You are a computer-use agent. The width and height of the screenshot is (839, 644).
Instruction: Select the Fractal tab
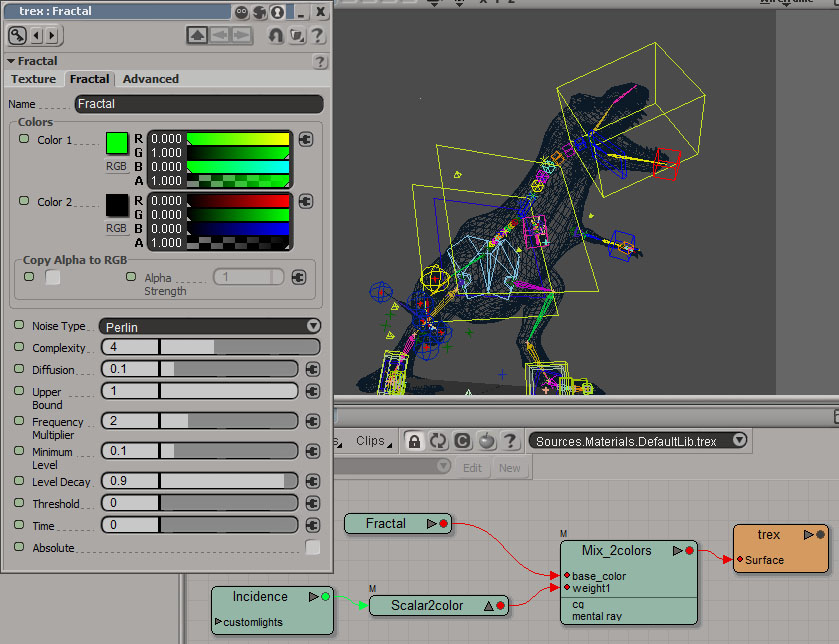click(x=89, y=79)
